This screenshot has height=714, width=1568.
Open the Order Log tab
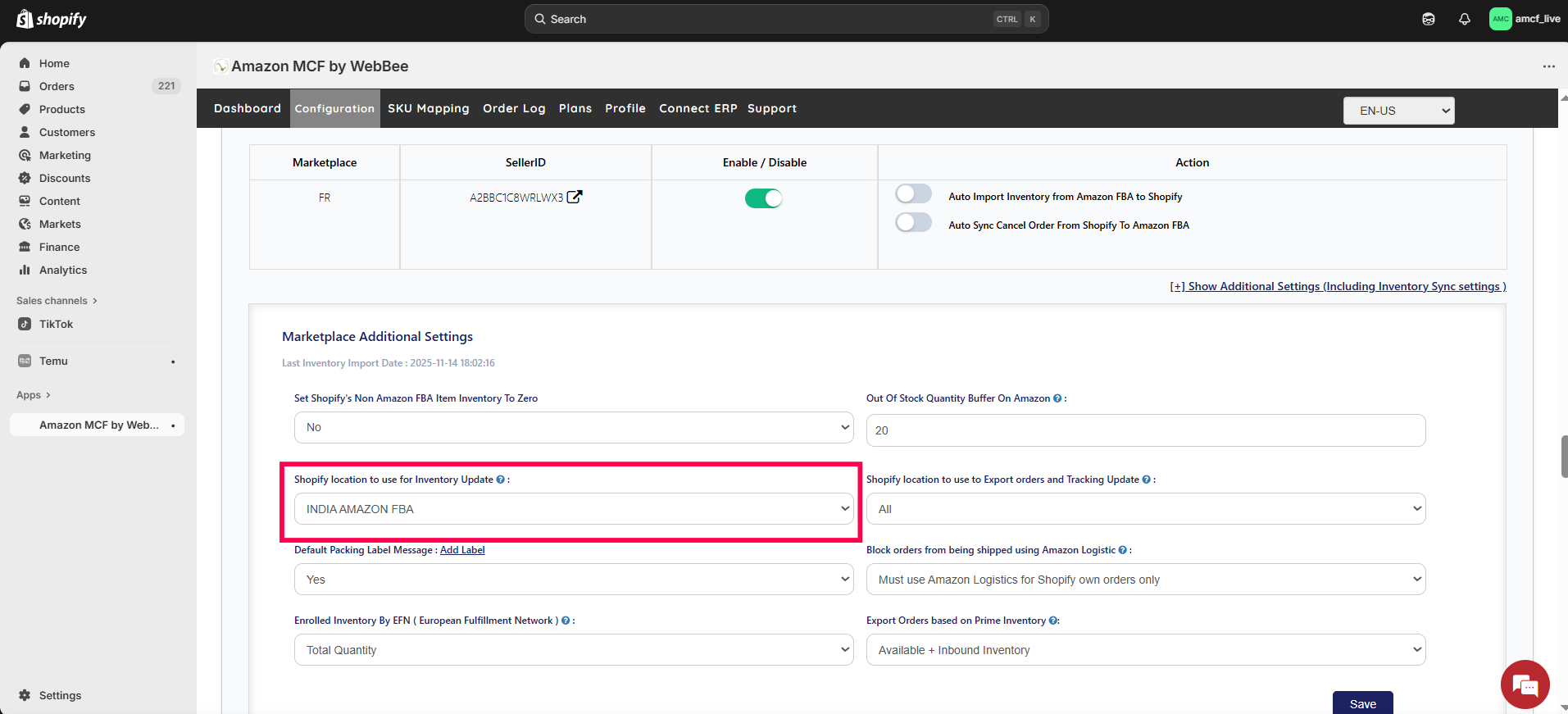(x=514, y=108)
